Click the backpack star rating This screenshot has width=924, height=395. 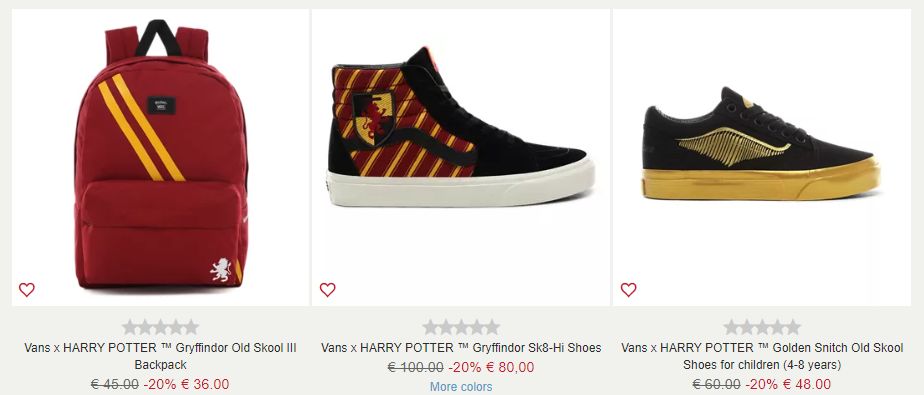pyautogui.click(x=160, y=327)
